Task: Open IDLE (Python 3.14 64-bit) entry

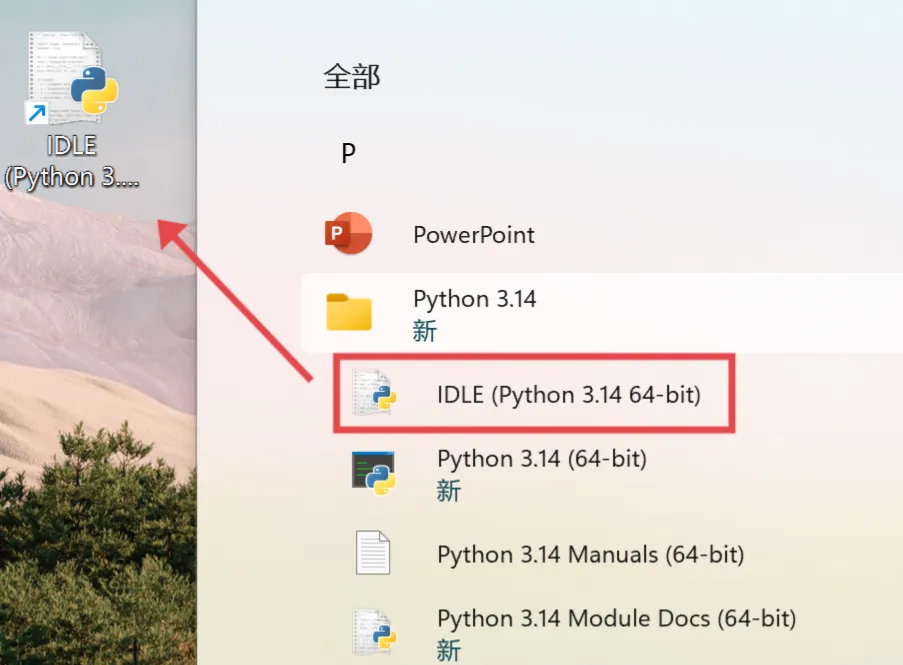Action: point(568,395)
